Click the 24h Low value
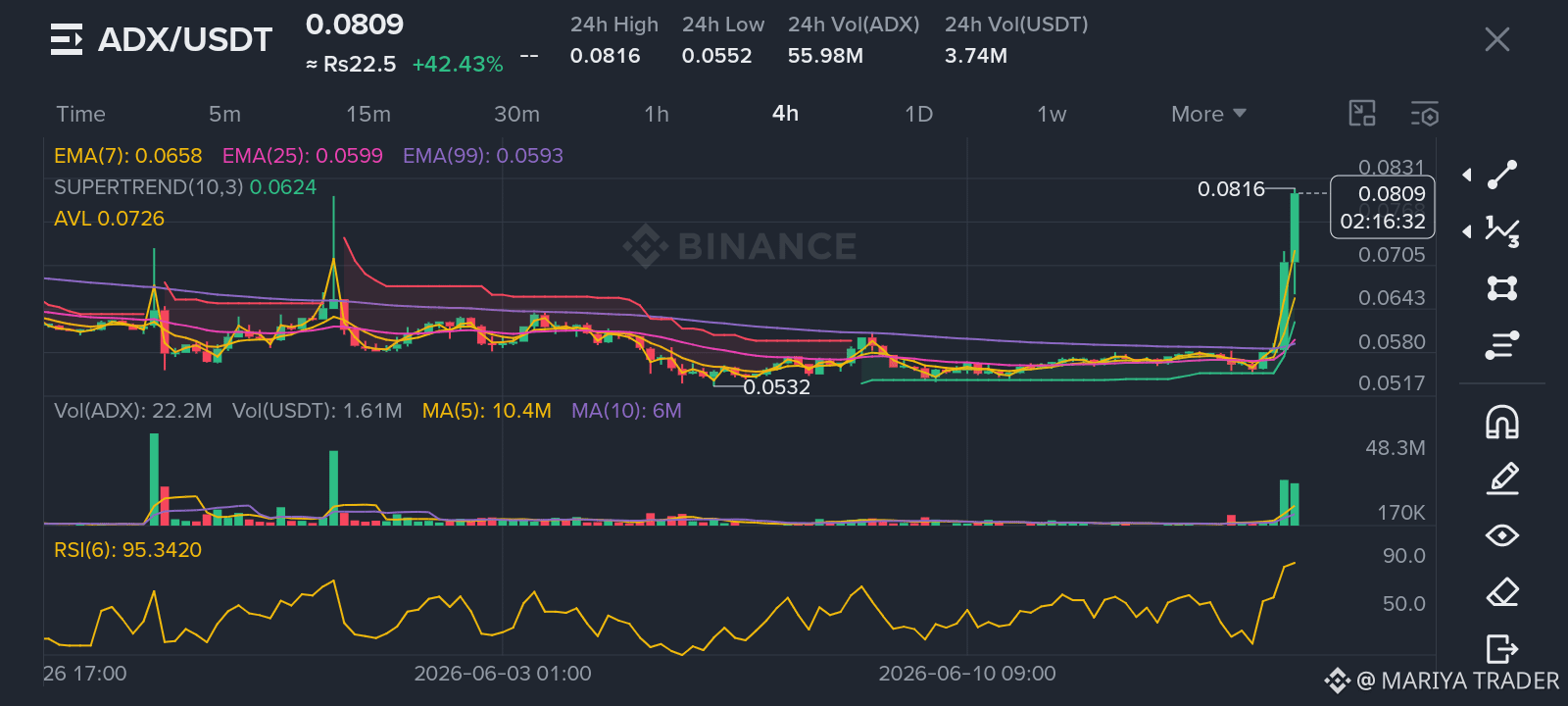Screen dimensions: 1568x706 [717, 56]
